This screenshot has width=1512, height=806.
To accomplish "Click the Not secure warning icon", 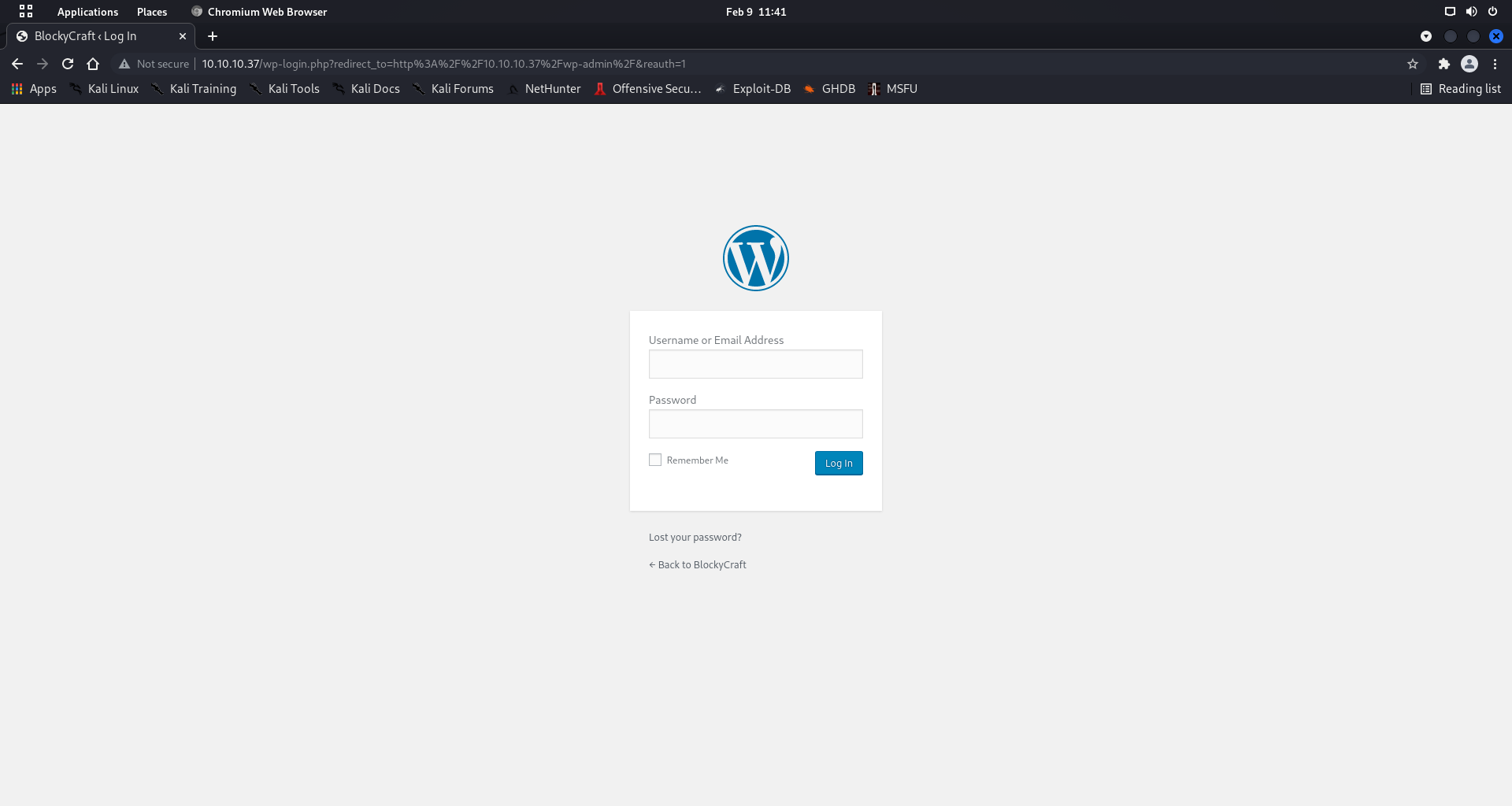I will pyautogui.click(x=124, y=64).
